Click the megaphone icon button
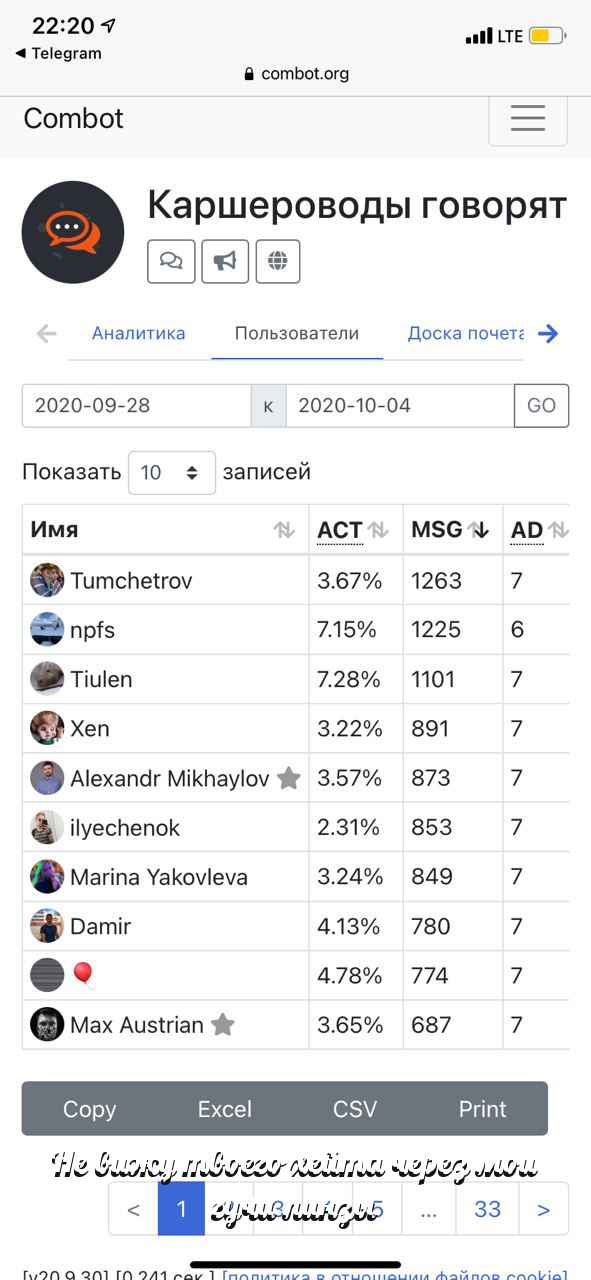This screenshot has width=591, height=1280. point(225,261)
